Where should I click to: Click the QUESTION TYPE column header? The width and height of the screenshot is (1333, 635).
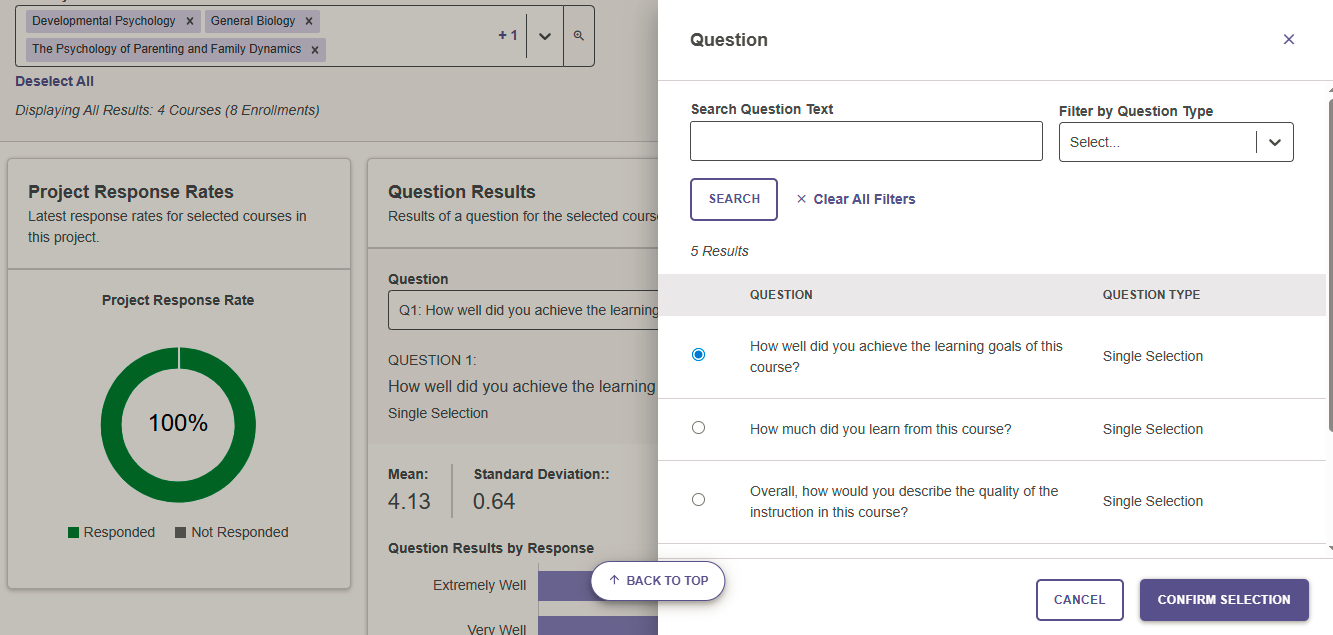1151,295
